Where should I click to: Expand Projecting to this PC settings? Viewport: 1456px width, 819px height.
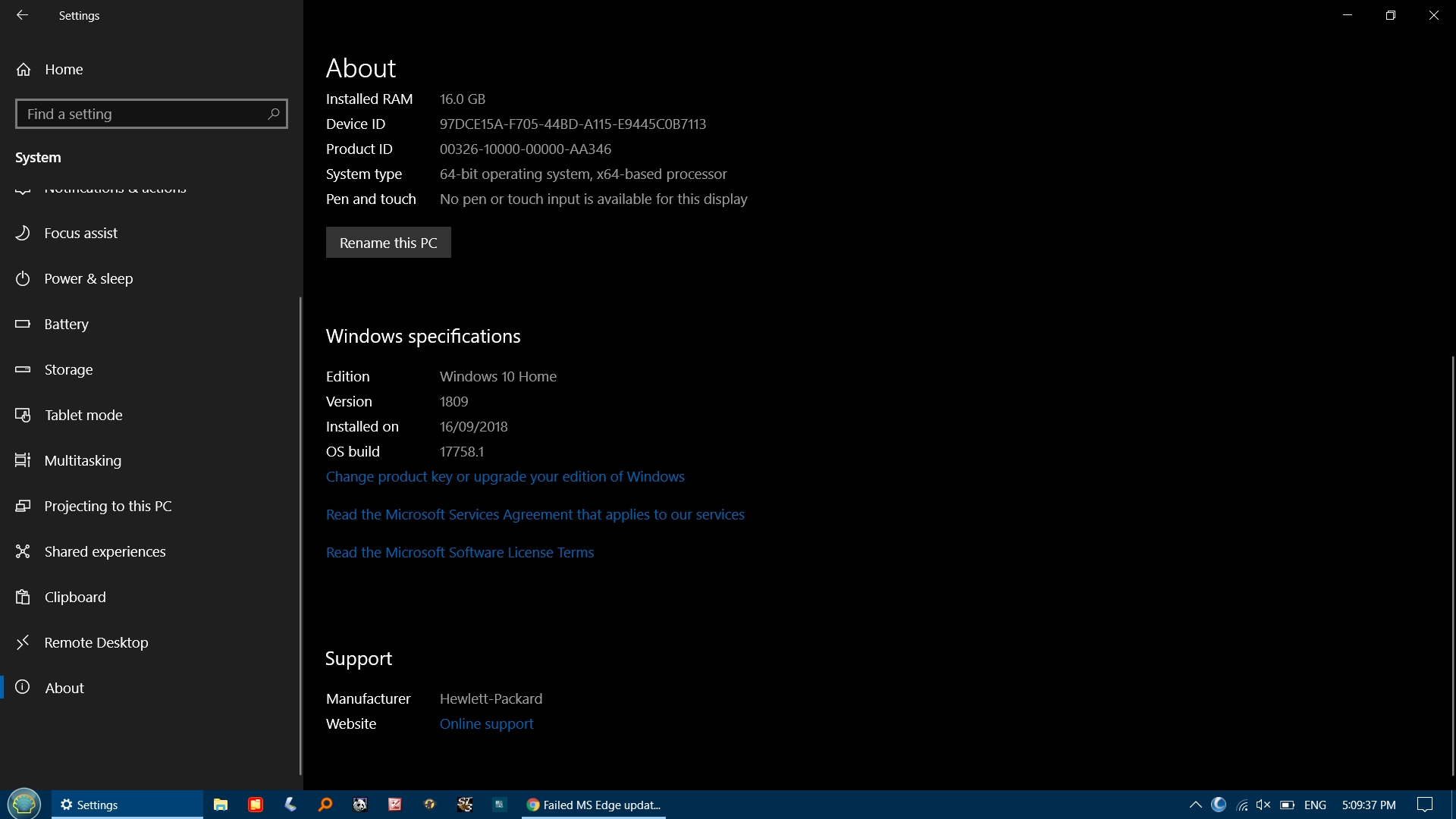(x=108, y=505)
